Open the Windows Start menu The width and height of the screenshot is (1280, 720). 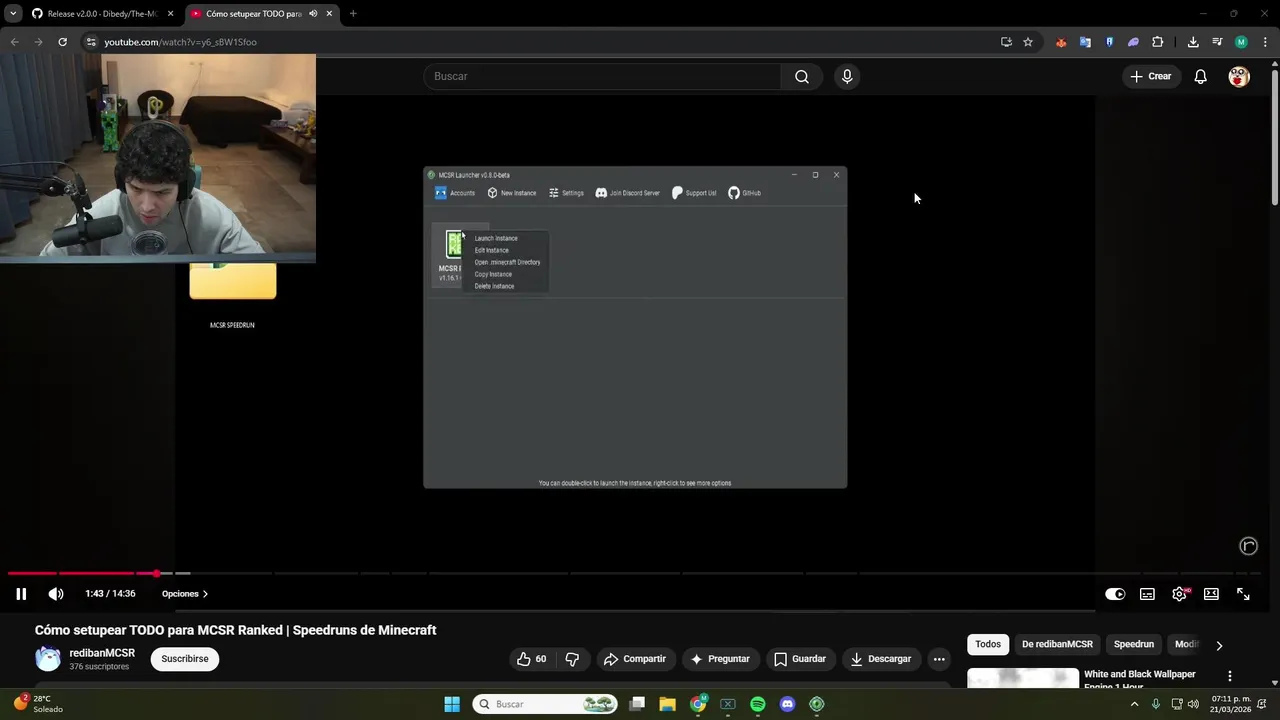(x=452, y=705)
